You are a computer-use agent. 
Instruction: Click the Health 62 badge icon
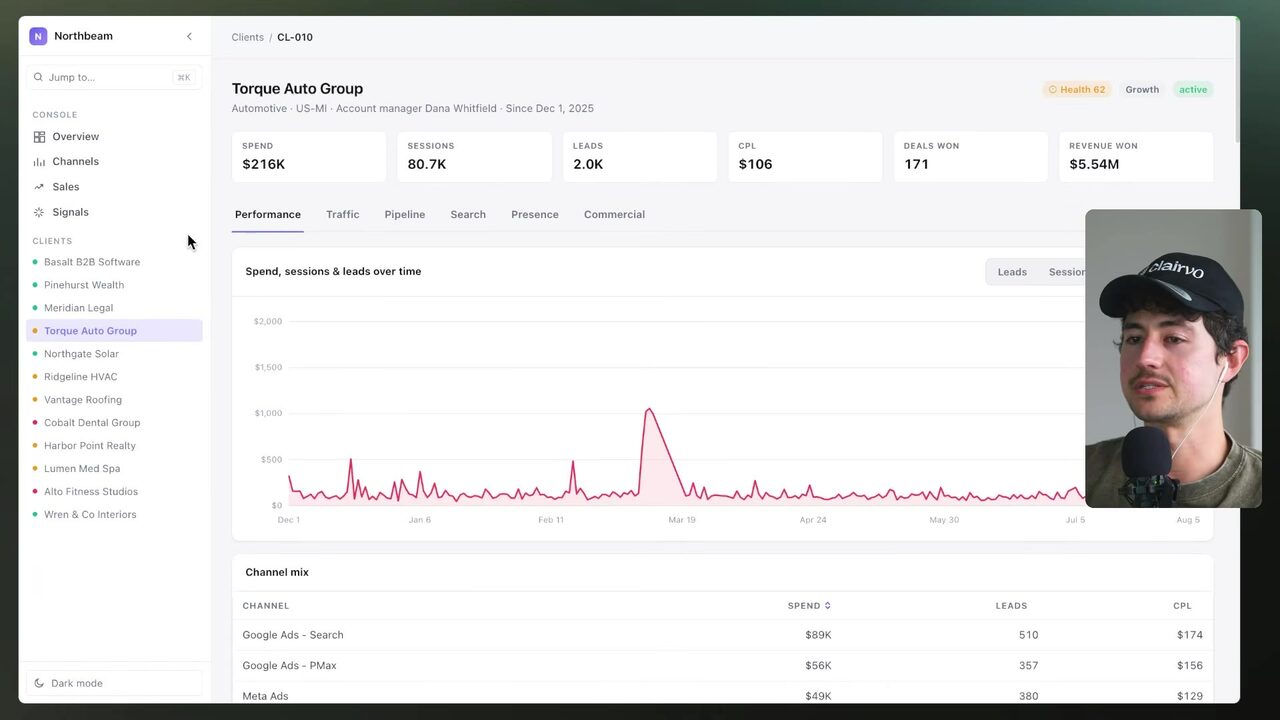click(x=1052, y=90)
